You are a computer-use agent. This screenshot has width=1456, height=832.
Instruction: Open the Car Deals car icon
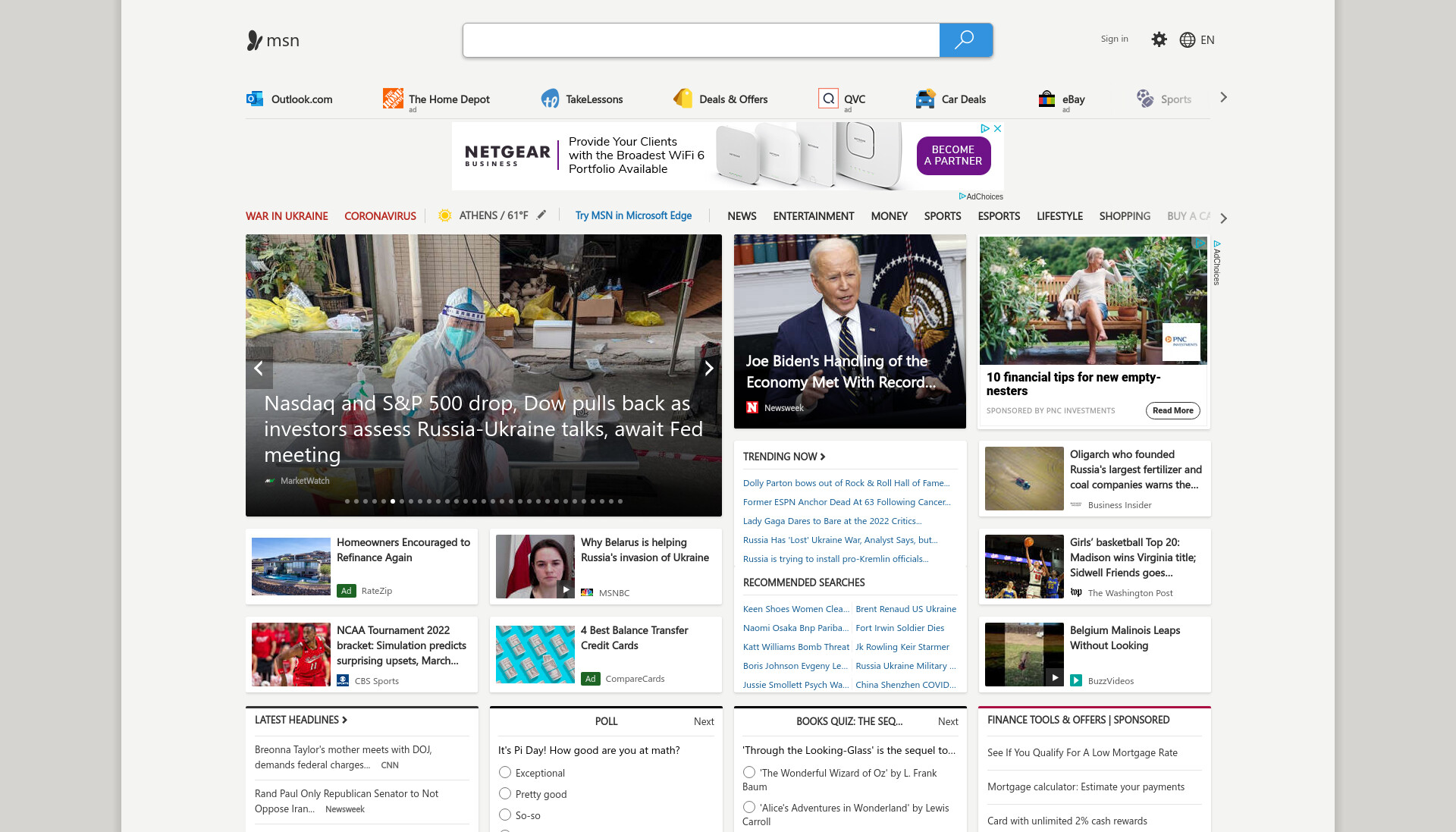coord(925,99)
